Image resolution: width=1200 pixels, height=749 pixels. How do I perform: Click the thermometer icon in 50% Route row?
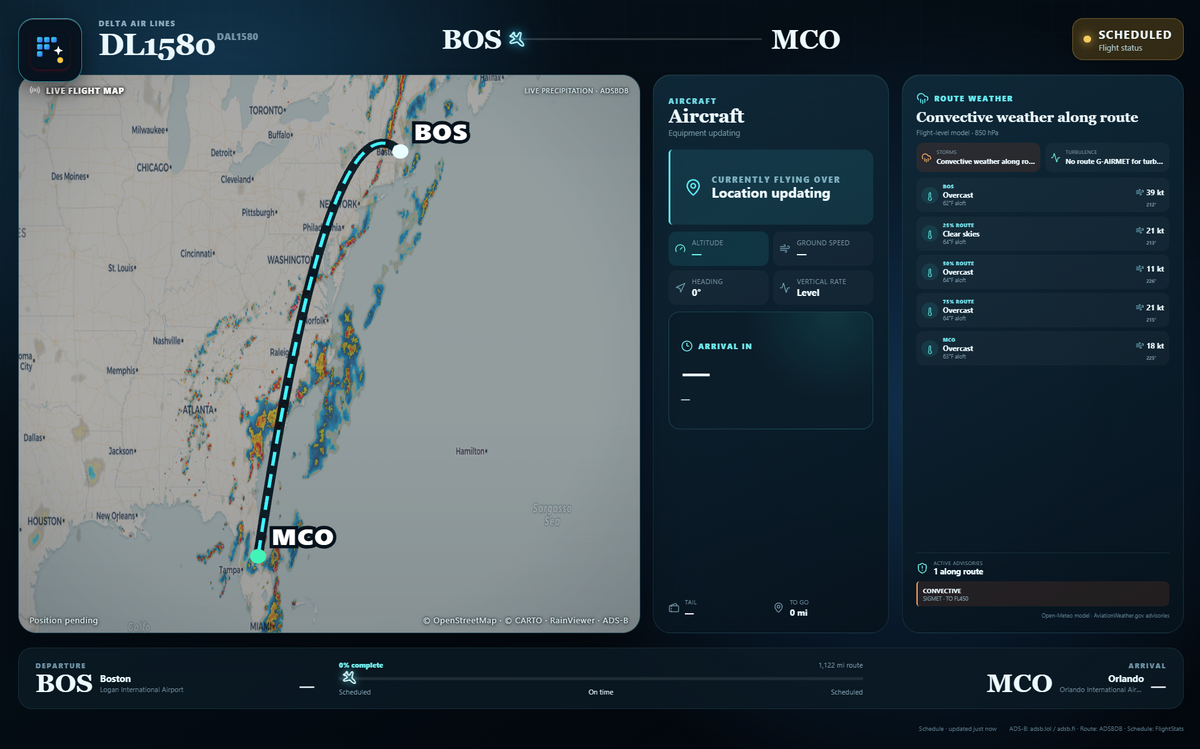pos(929,272)
